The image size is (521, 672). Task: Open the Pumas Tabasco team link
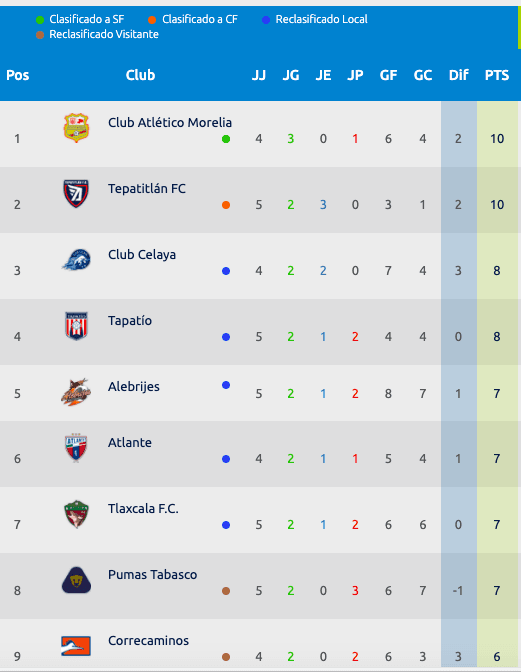click(x=153, y=575)
